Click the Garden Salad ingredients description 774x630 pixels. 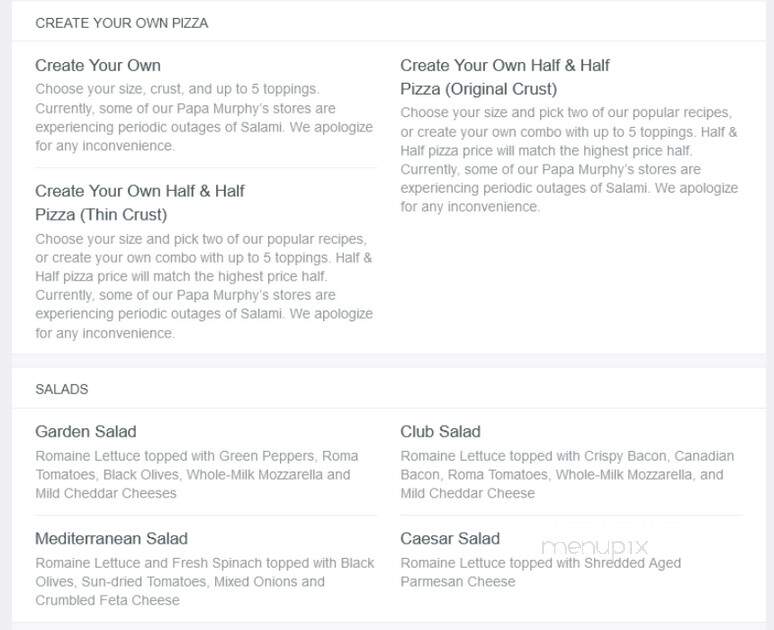click(x=196, y=474)
